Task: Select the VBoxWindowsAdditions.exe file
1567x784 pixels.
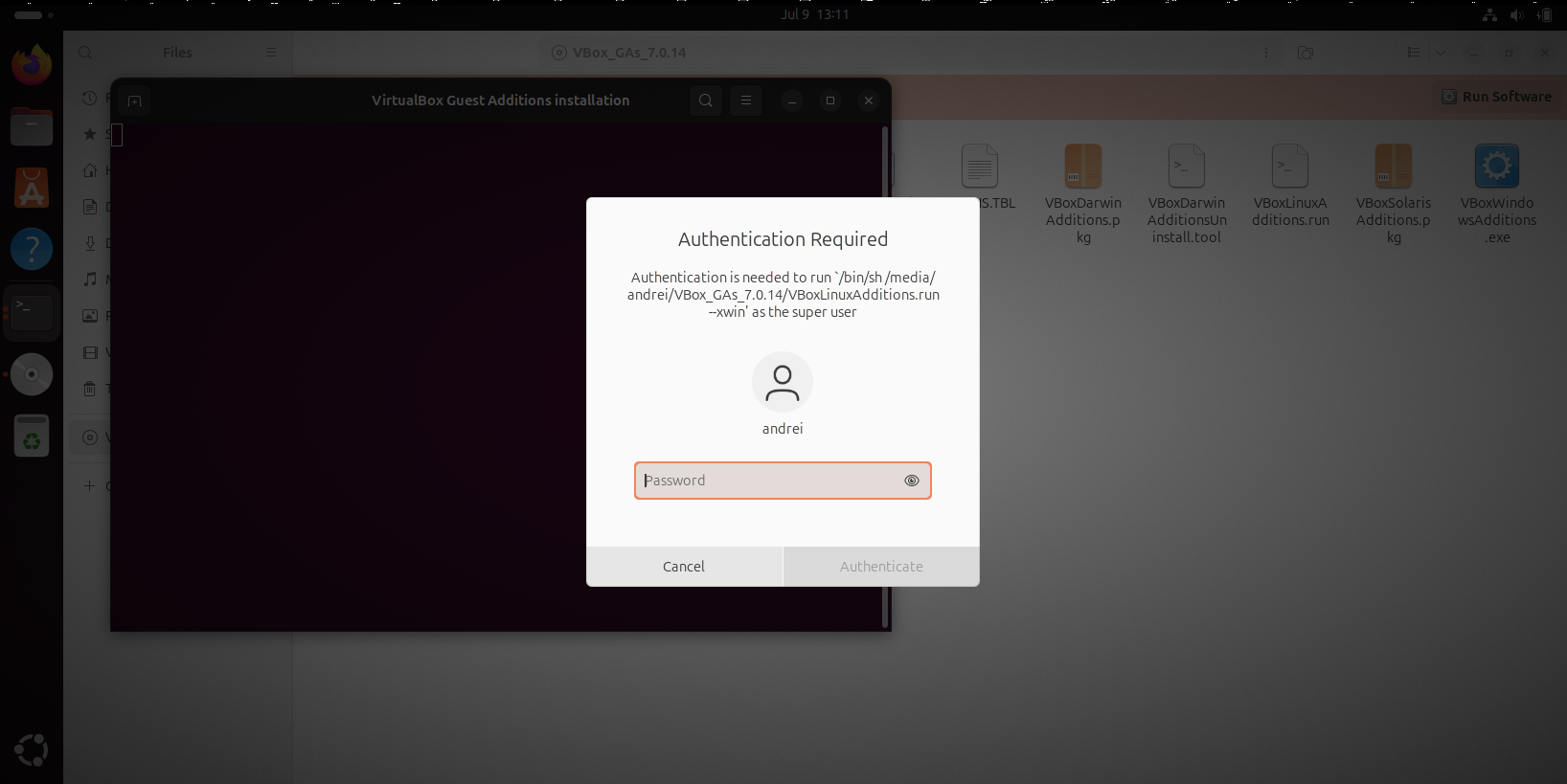Action: coord(1497,194)
